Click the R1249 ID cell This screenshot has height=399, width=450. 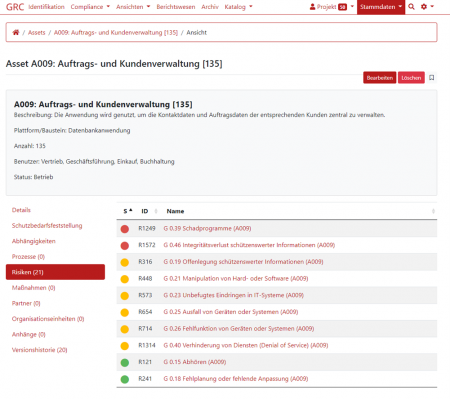(147, 228)
